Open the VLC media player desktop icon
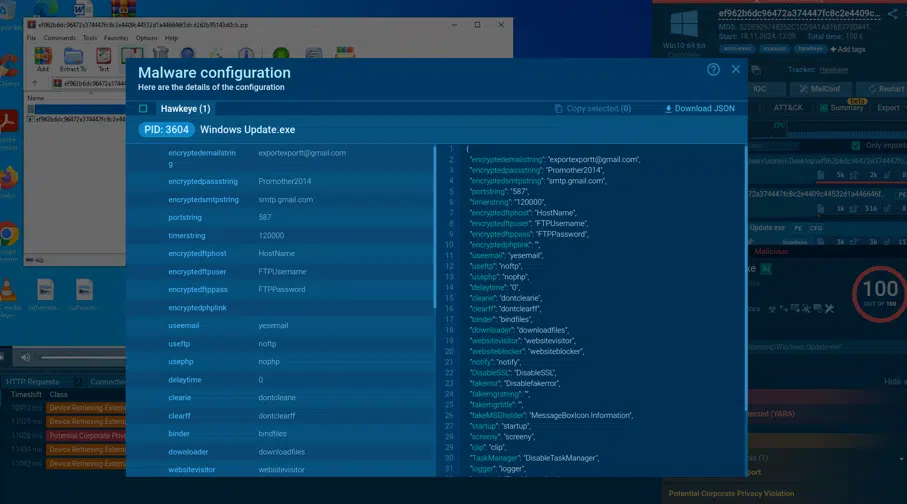Image resolution: width=907 pixels, height=504 pixels. pos(8,297)
